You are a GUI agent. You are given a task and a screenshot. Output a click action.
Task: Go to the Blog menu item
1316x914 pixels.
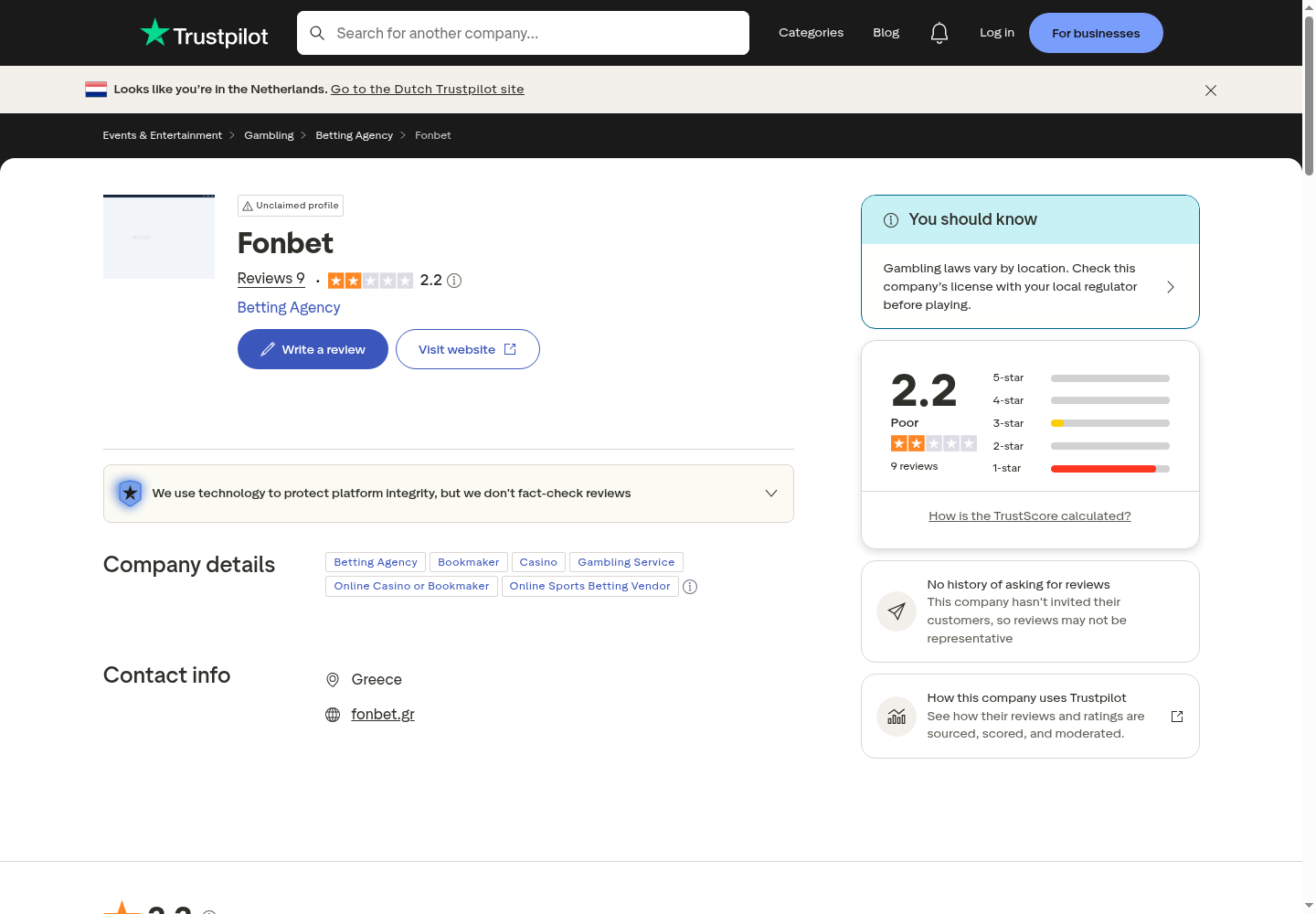click(886, 33)
